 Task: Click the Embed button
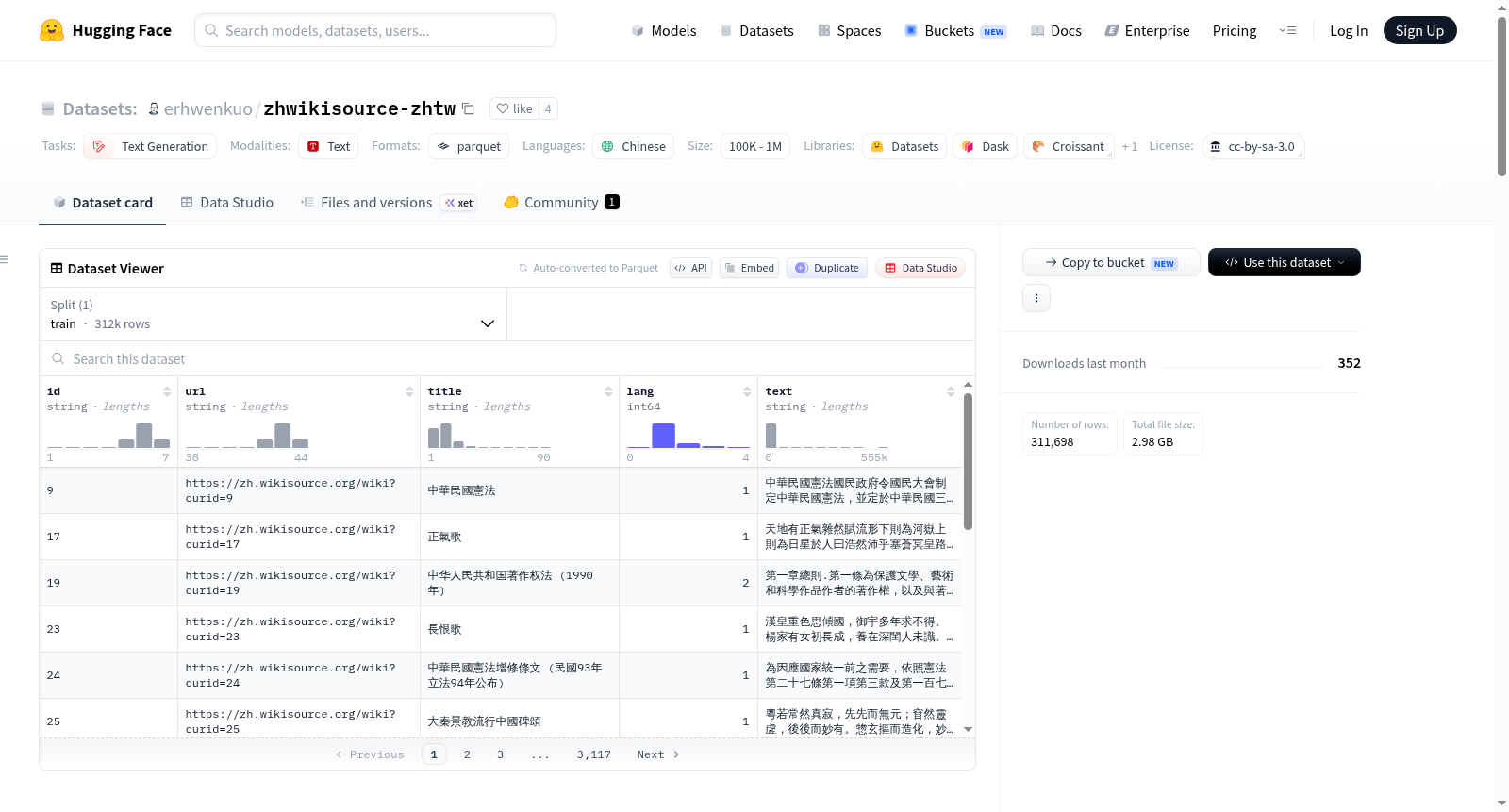pyautogui.click(x=750, y=268)
